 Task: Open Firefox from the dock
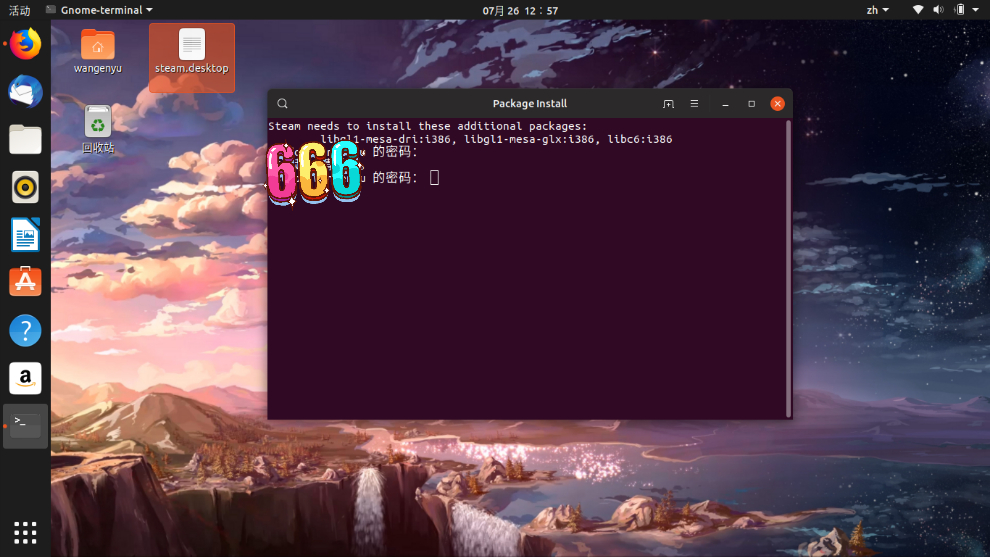[x=25, y=44]
